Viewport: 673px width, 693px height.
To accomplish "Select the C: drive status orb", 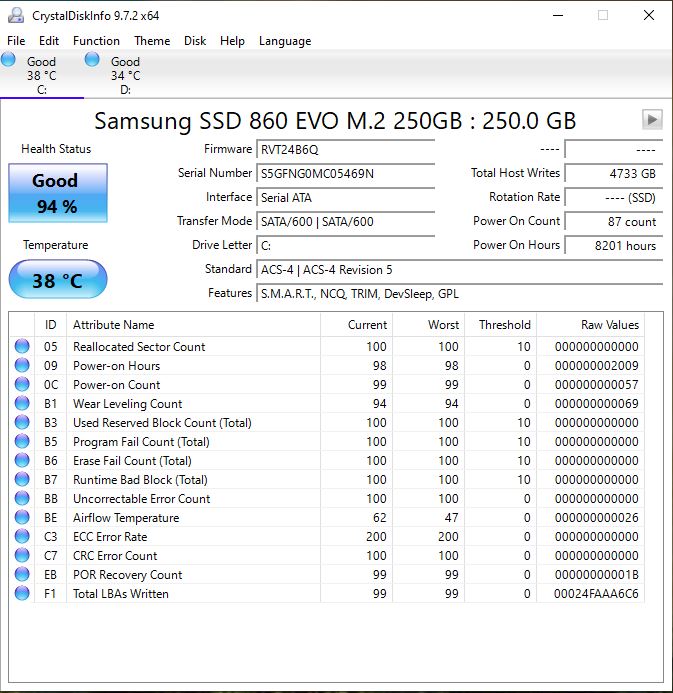I will [8, 59].
